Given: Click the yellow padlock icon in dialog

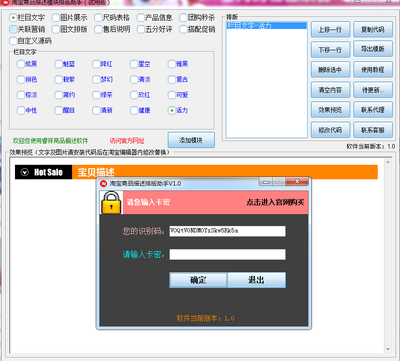Looking at the screenshot, I should click(111, 202).
